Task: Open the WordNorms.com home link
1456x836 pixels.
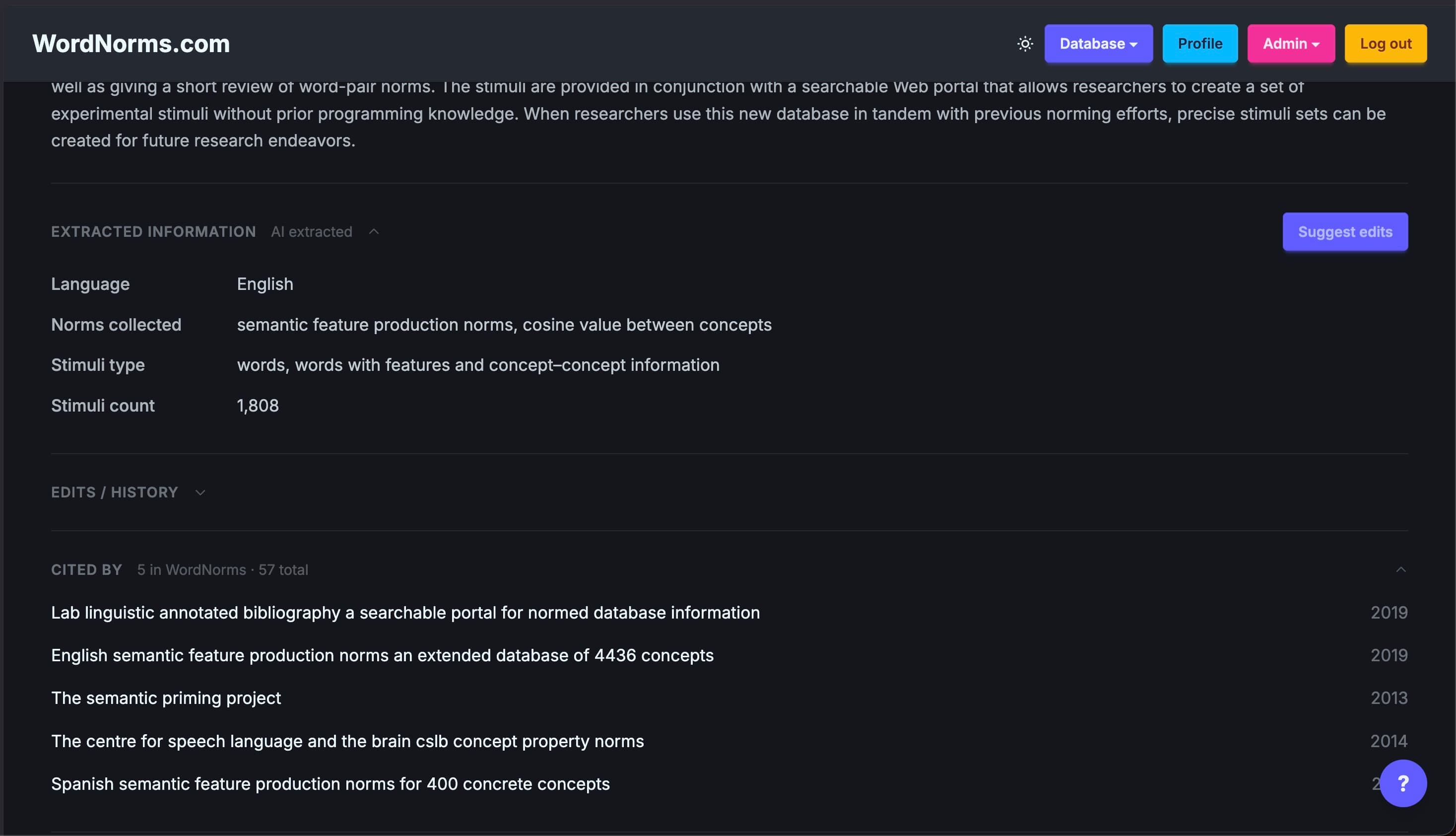Action: tap(131, 44)
